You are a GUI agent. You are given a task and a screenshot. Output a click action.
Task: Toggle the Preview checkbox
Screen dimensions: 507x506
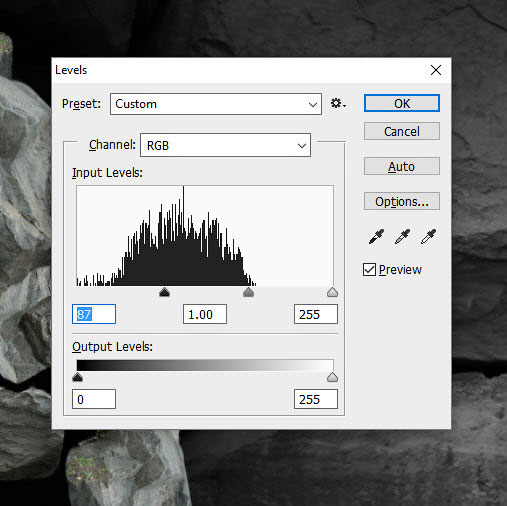[x=369, y=270]
